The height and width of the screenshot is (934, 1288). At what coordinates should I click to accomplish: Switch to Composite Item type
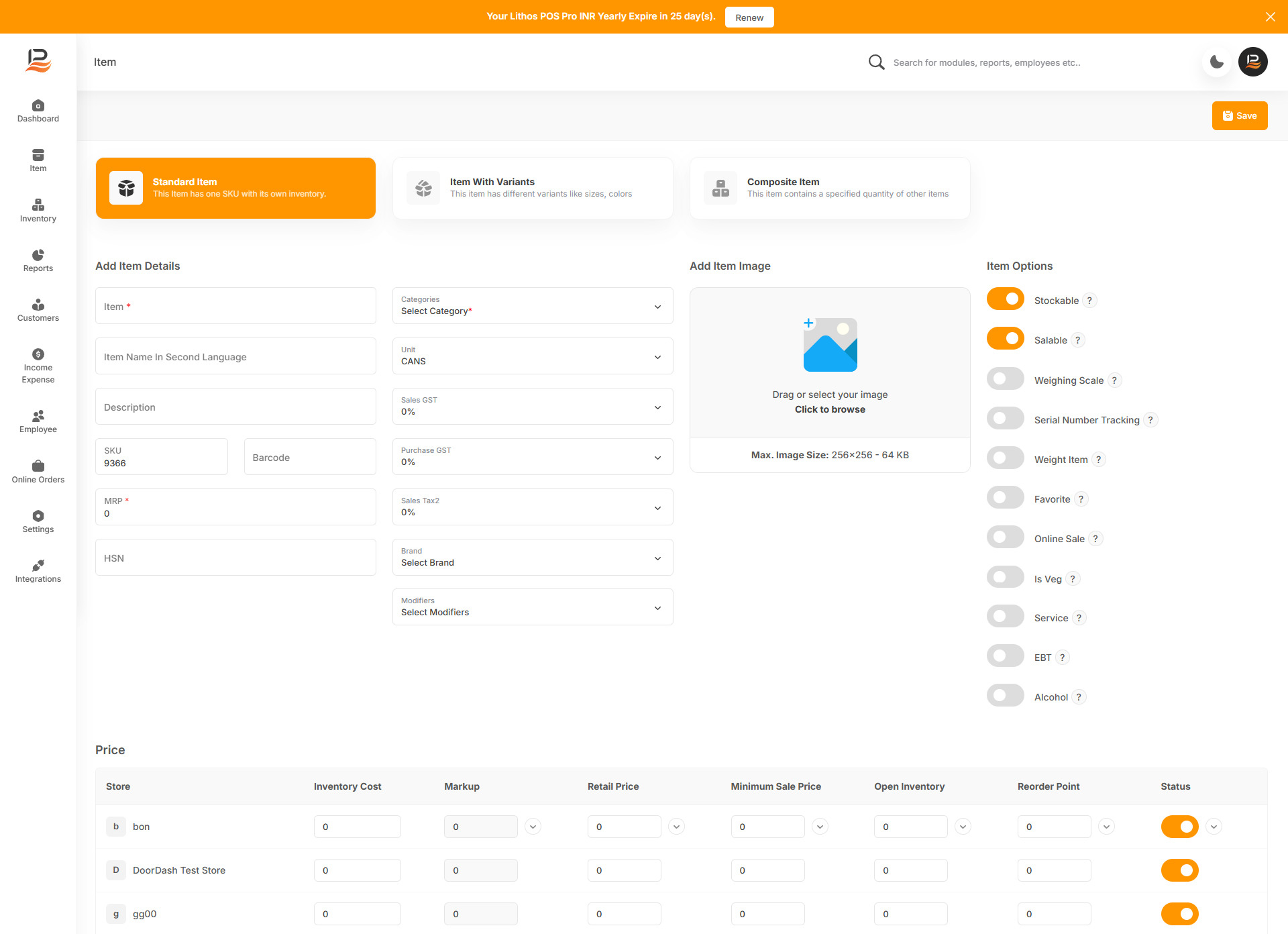[830, 188]
